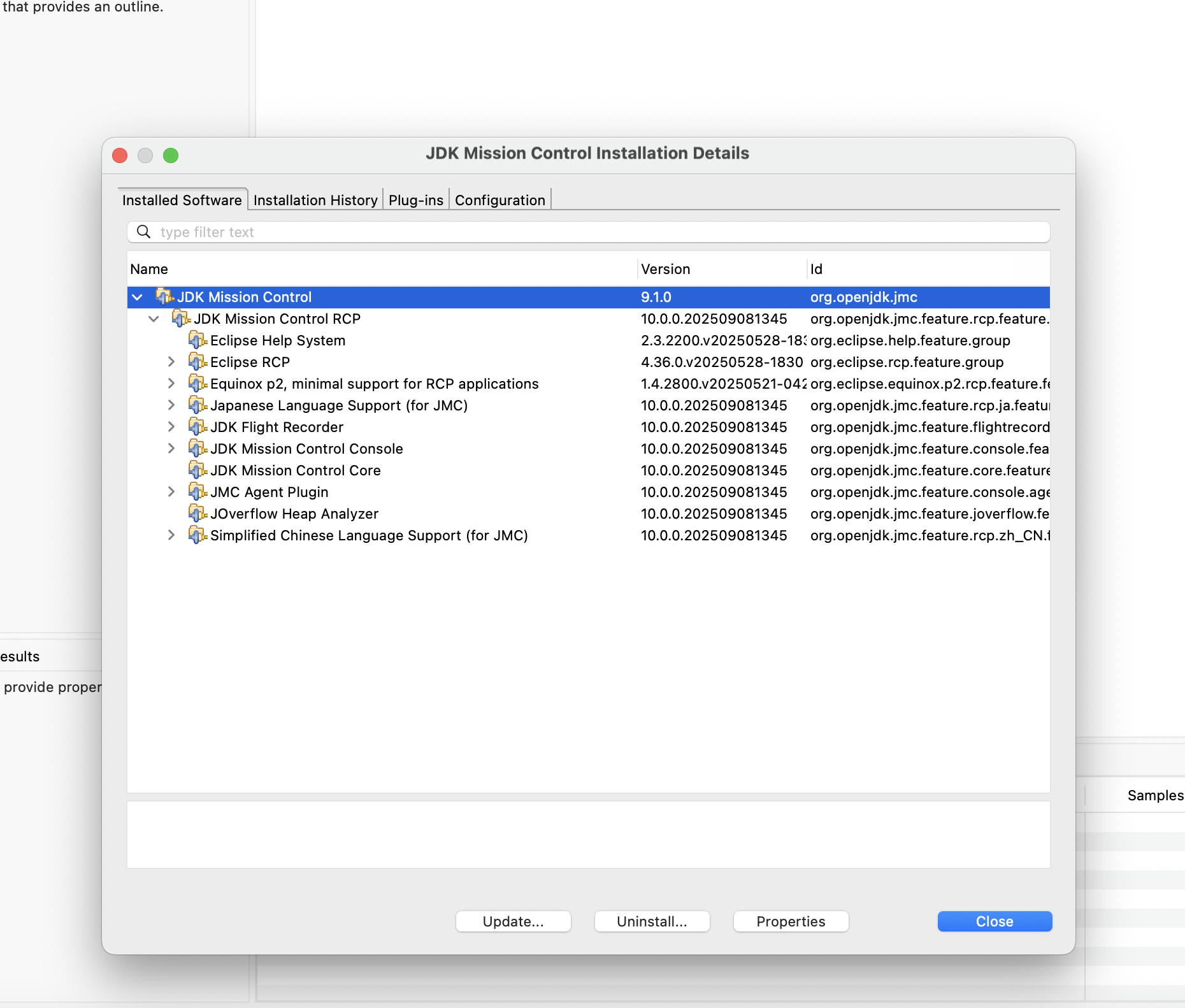Expand the Equinox p2 minimal support node

click(x=171, y=384)
